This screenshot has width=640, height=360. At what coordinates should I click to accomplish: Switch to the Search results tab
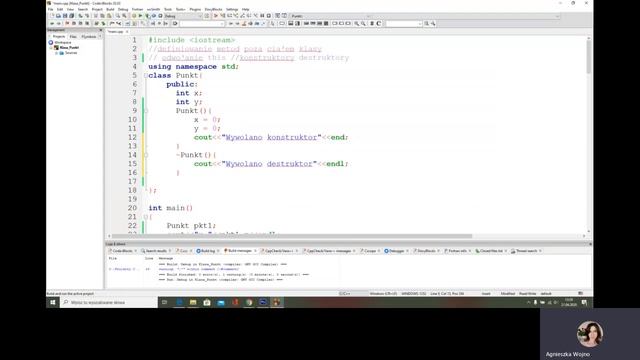[155, 251]
